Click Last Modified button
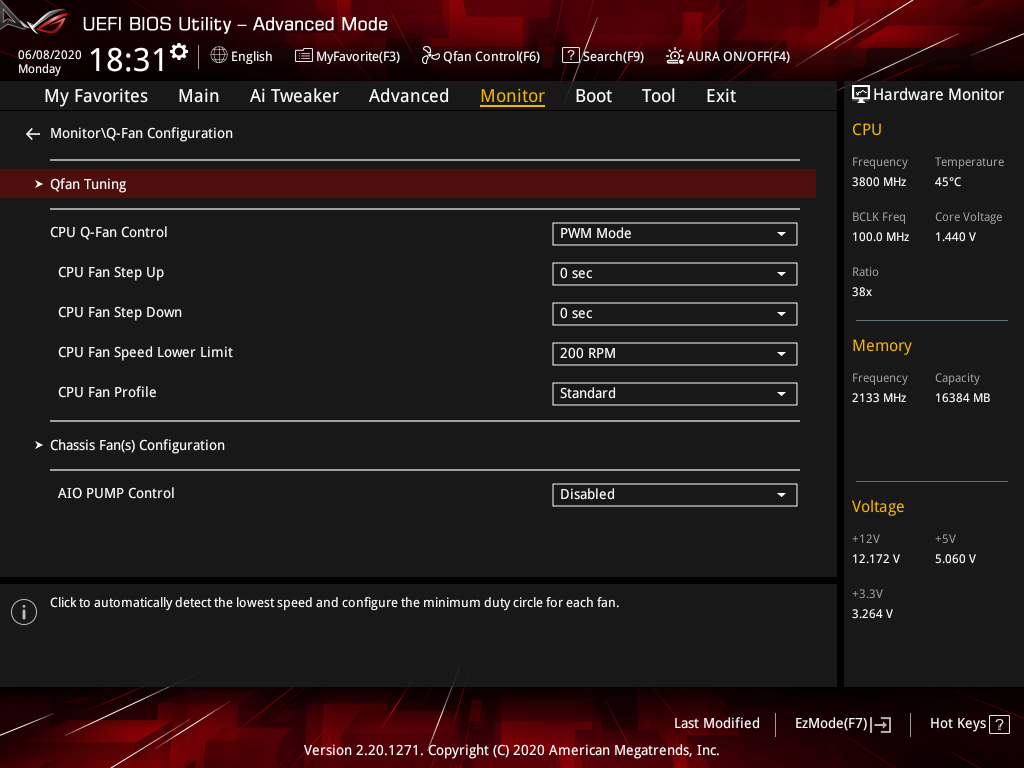 (x=716, y=724)
